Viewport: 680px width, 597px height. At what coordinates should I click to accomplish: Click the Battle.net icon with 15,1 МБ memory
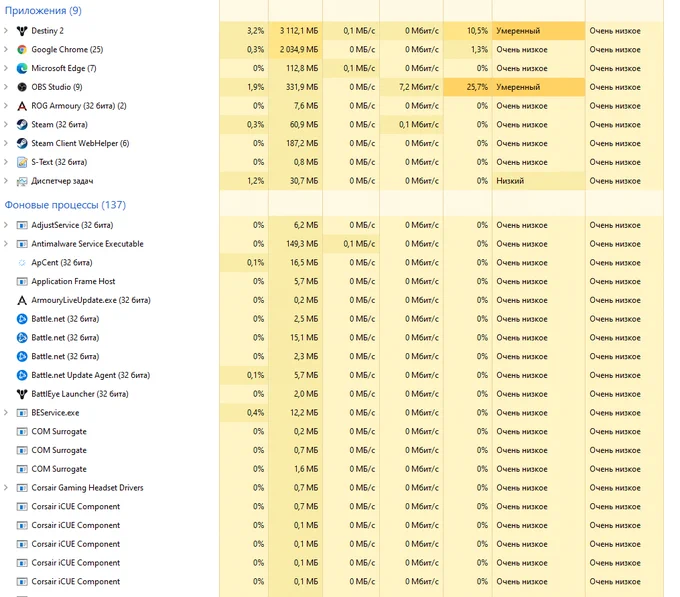pos(22,338)
